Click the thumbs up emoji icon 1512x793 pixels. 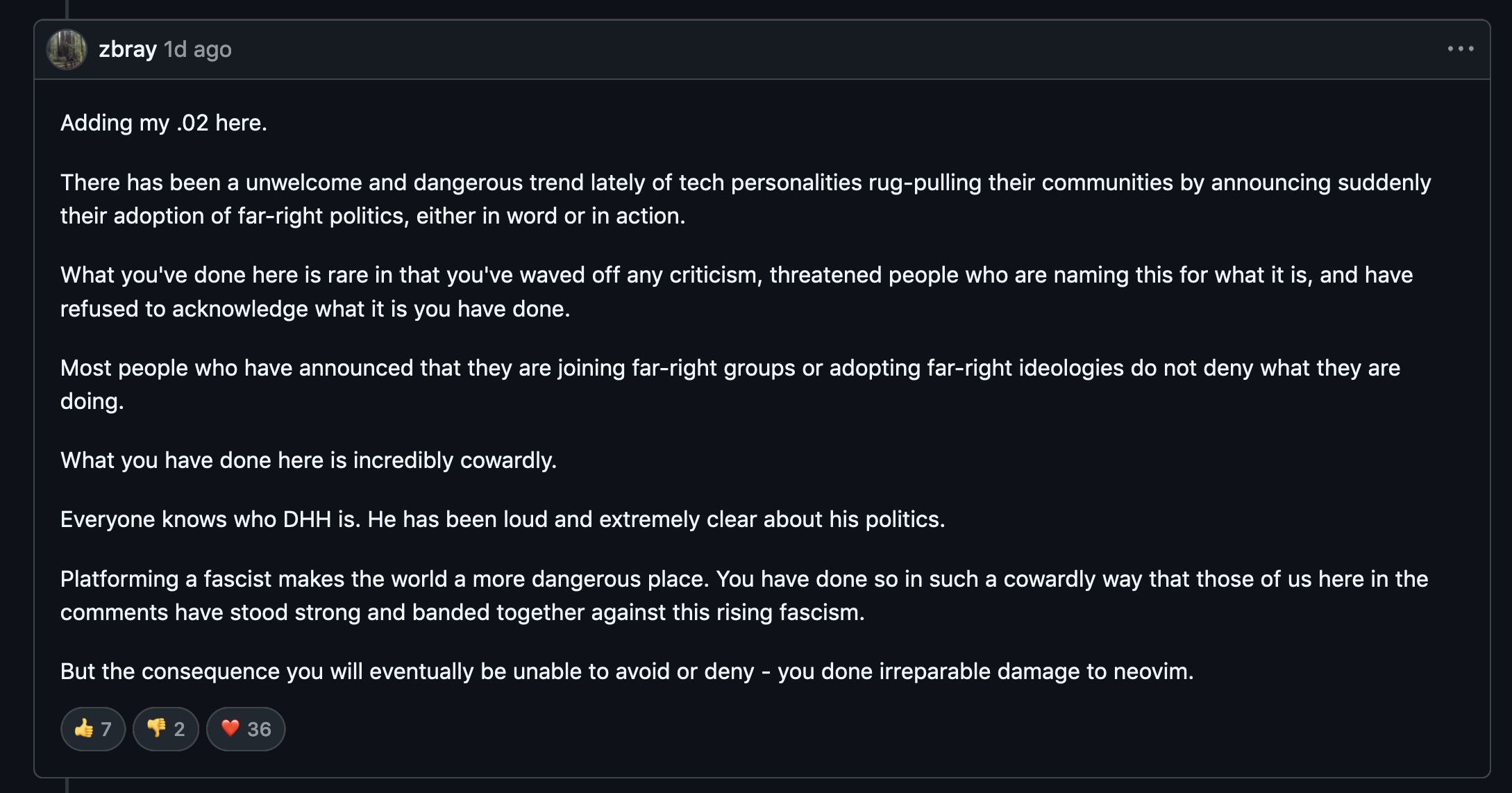[x=84, y=728]
